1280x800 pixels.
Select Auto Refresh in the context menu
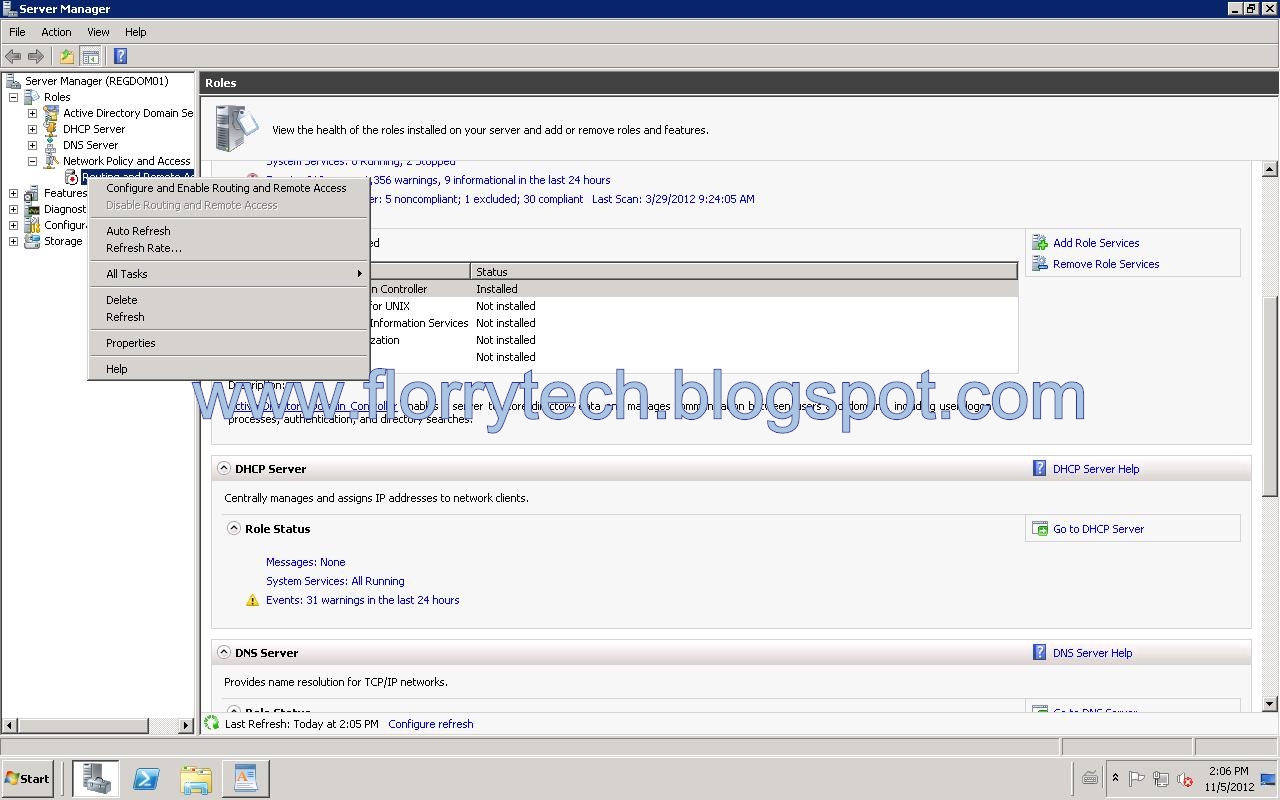227,231
